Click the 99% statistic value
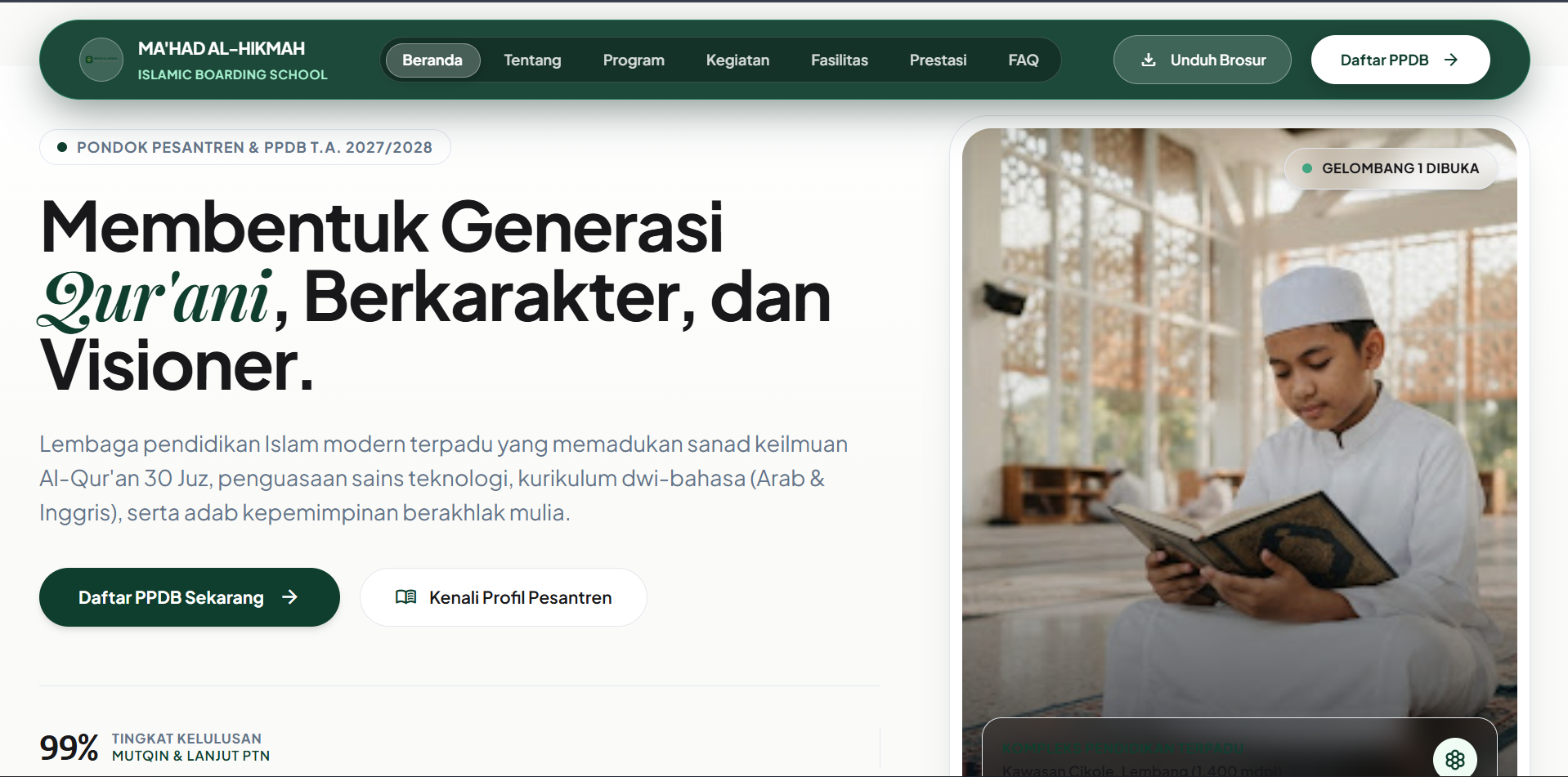Screen dimensions: 1568x777 point(69,748)
